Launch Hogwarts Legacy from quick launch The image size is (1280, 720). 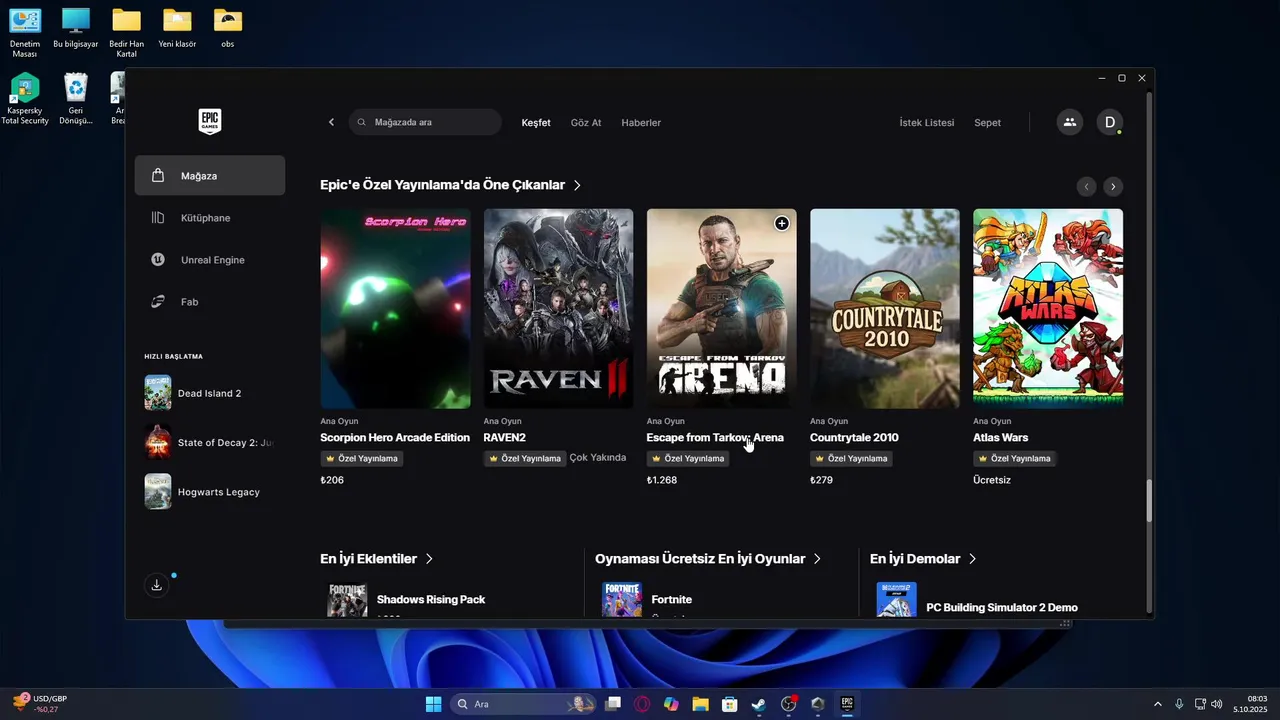pos(210,492)
